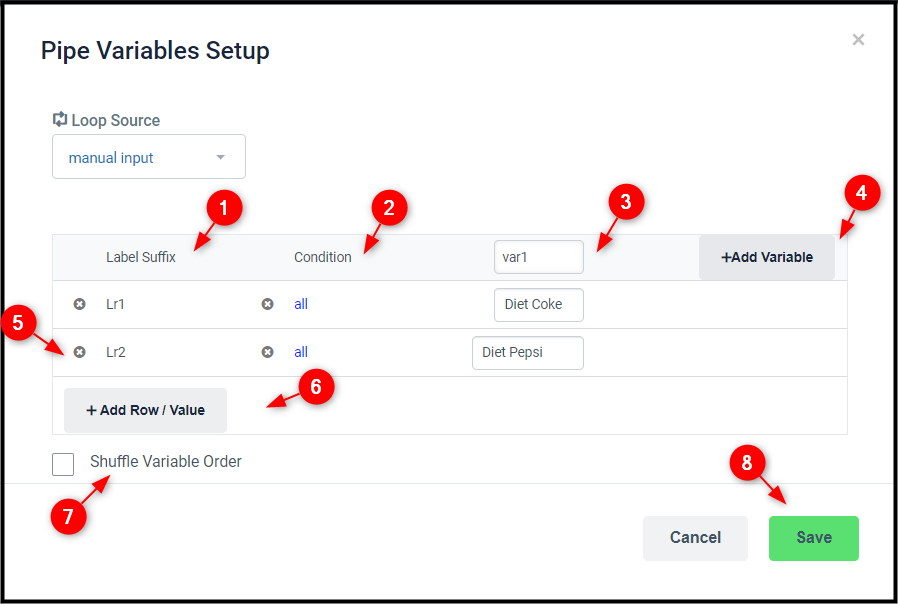Image resolution: width=898 pixels, height=604 pixels.
Task: Cancel the pipe variables dialog
Action: (x=695, y=538)
